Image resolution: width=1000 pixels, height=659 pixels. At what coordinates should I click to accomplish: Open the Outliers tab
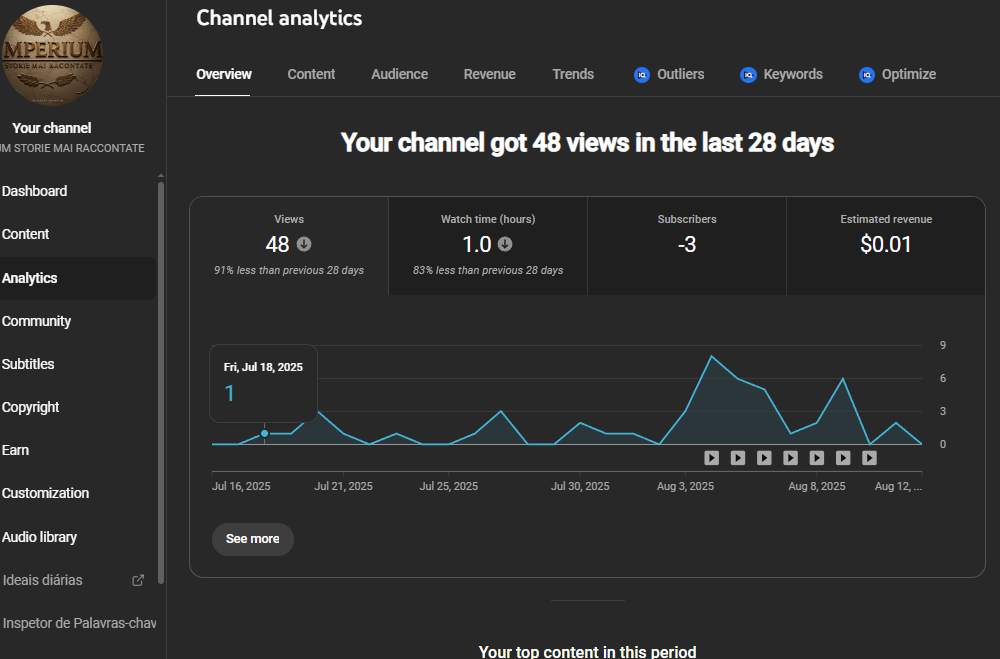click(669, 74)
